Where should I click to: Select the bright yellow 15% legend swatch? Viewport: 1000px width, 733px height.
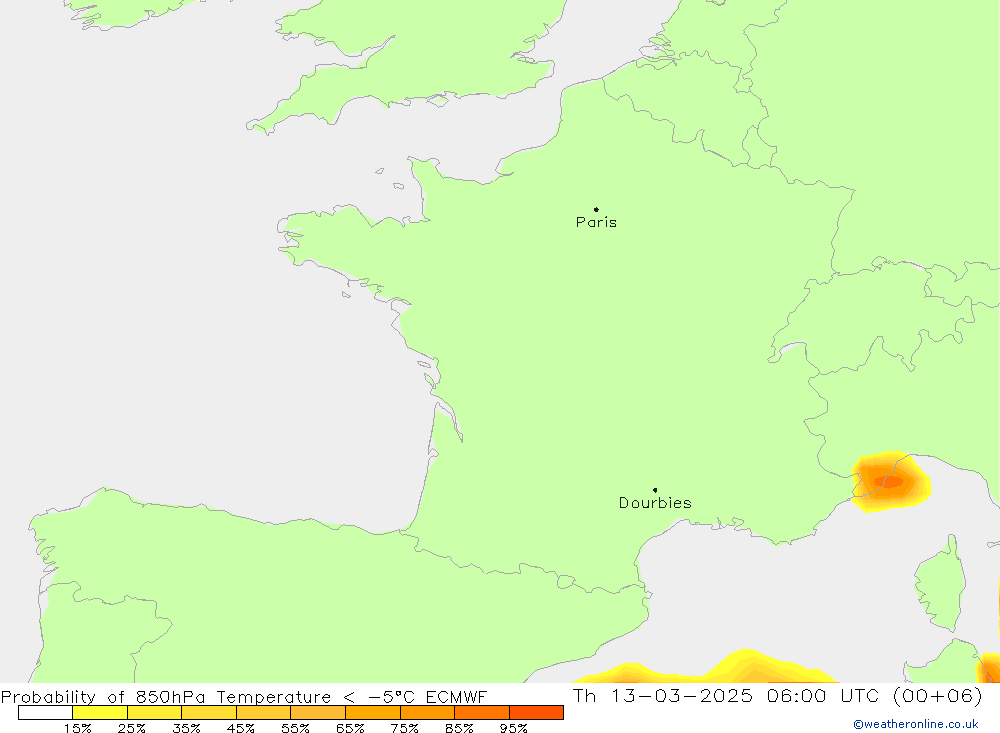[x=100, y=713]
